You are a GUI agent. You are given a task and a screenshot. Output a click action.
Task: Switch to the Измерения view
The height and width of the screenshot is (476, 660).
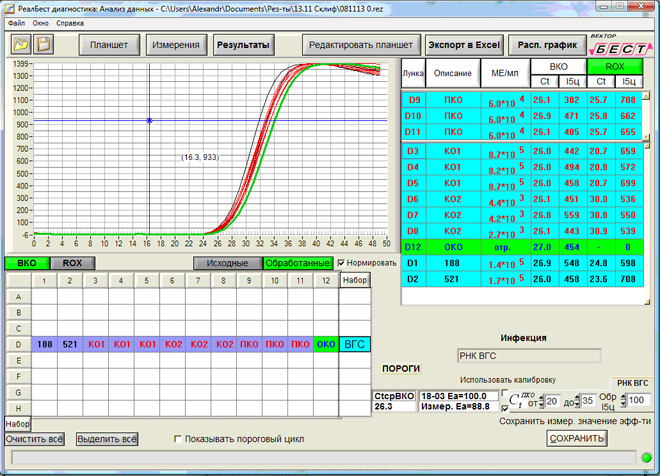pyautogui.click(x=176, y=45)
